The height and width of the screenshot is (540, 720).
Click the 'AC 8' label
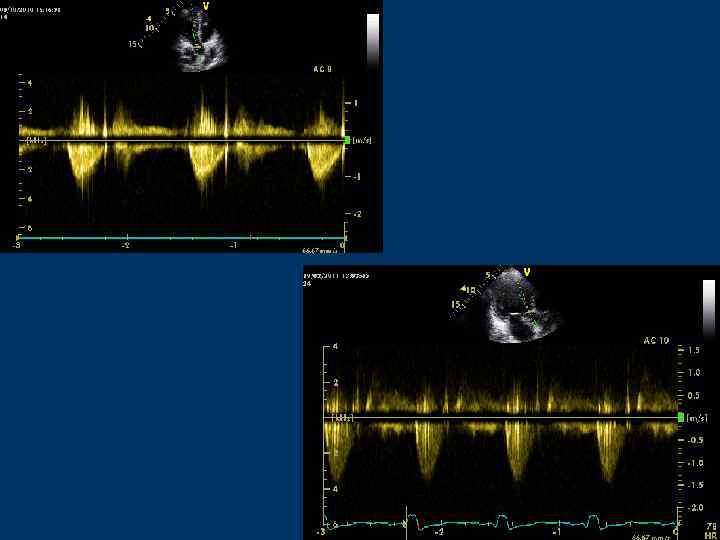point(322,69)
